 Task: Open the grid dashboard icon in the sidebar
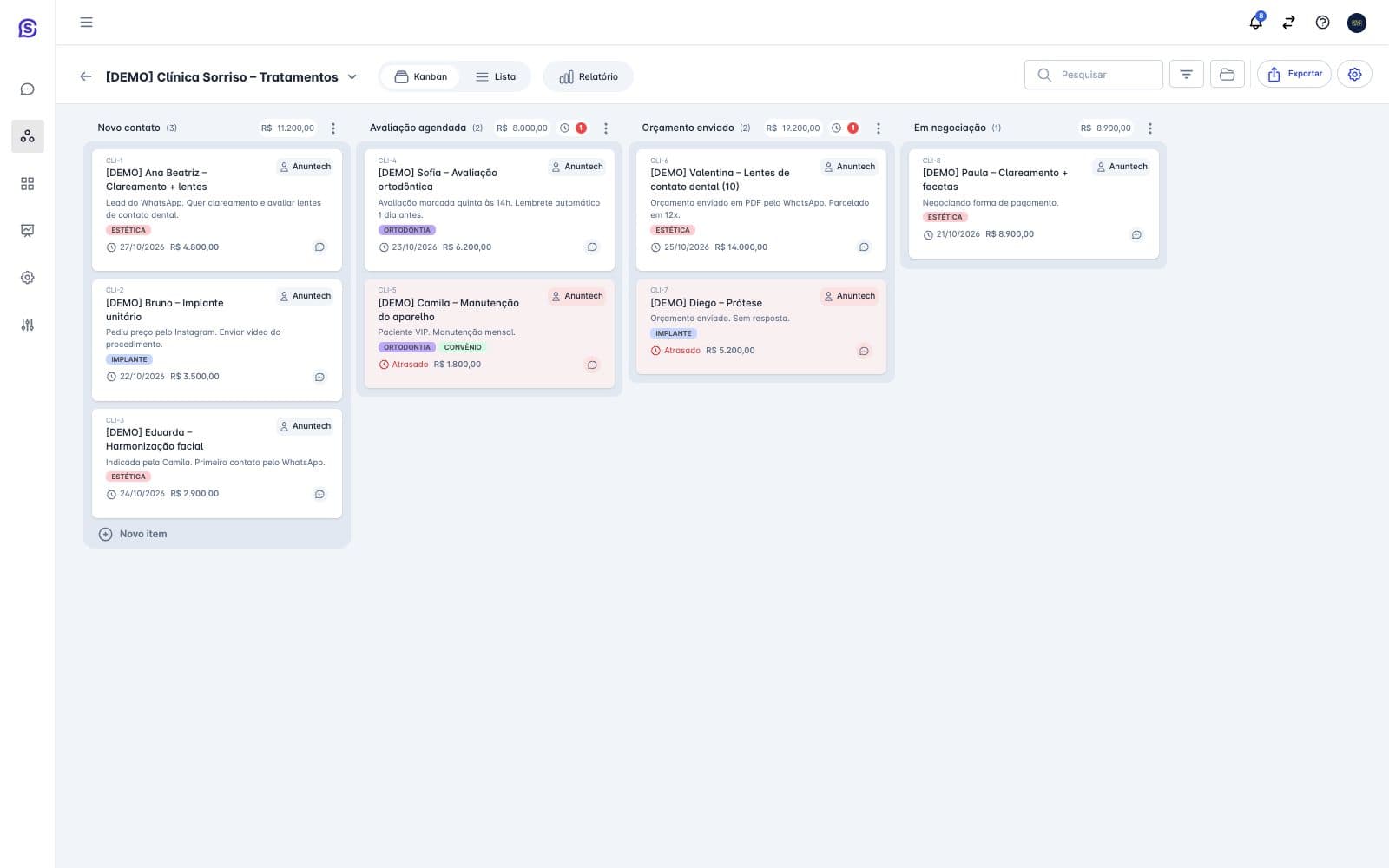click(28, 184)
